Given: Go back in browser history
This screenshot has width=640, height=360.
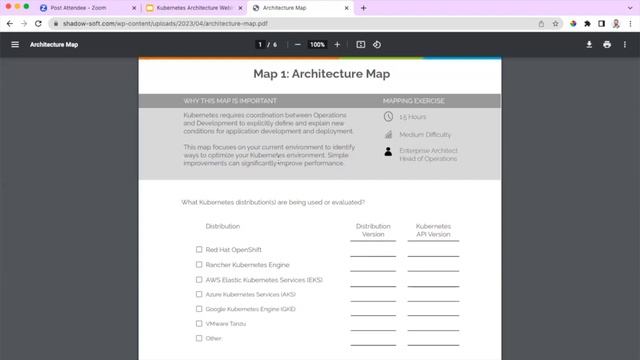Looking at the screenshot, I should pyautogui.click(x=10, y=24).
